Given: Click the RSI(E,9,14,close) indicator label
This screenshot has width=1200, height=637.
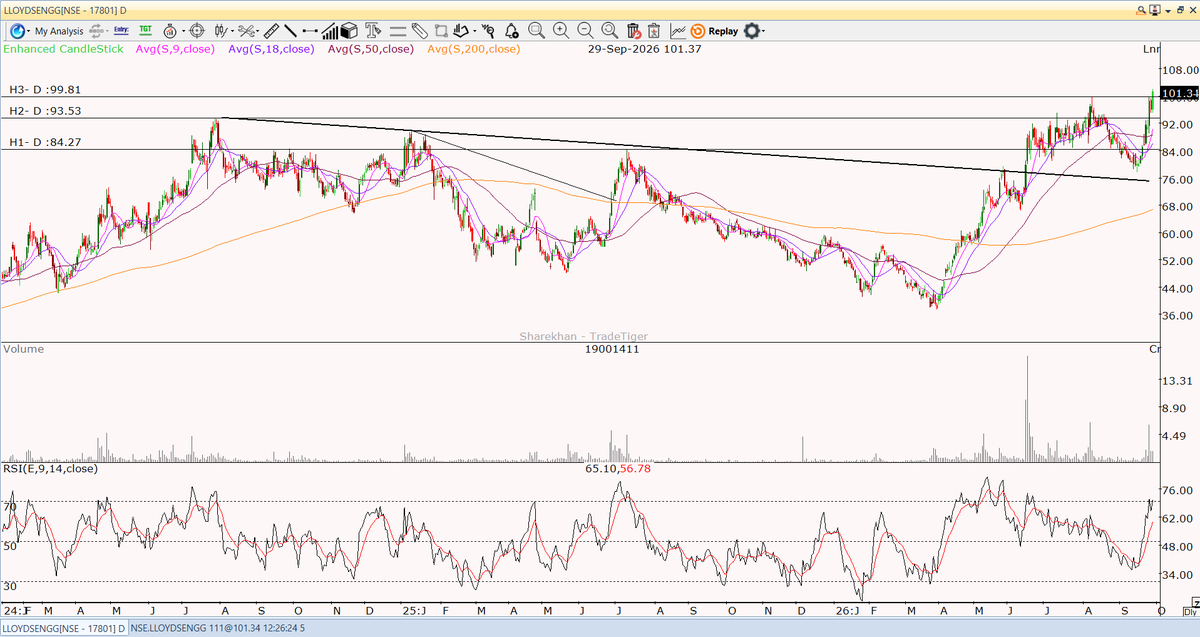Looking at the screenshot, I should (50, 468).
